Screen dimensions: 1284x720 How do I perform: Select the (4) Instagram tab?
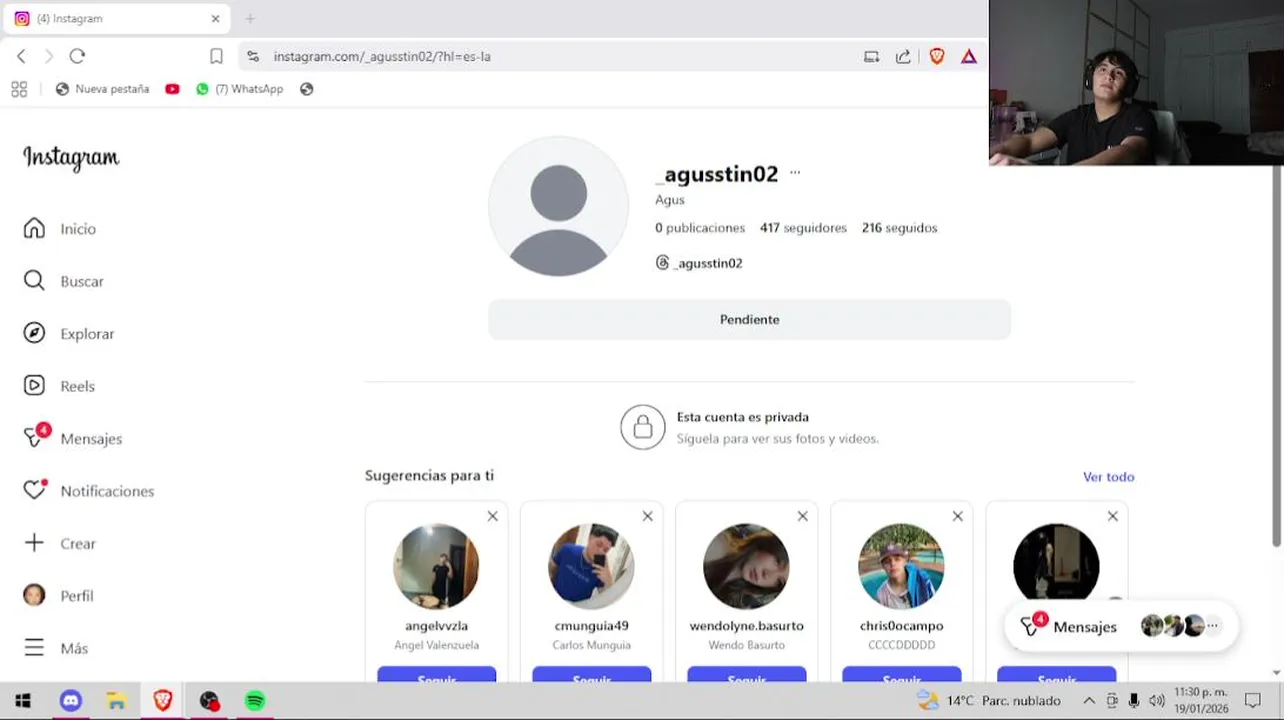click(x=118, y=18)
